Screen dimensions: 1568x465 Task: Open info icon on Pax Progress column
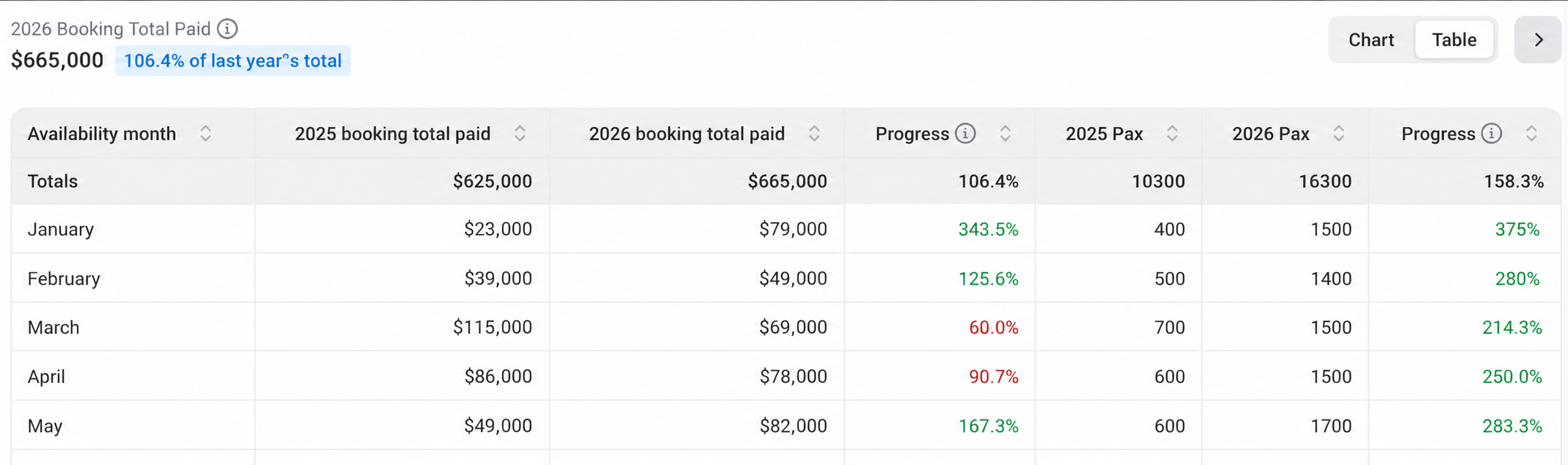[1491, 133]
